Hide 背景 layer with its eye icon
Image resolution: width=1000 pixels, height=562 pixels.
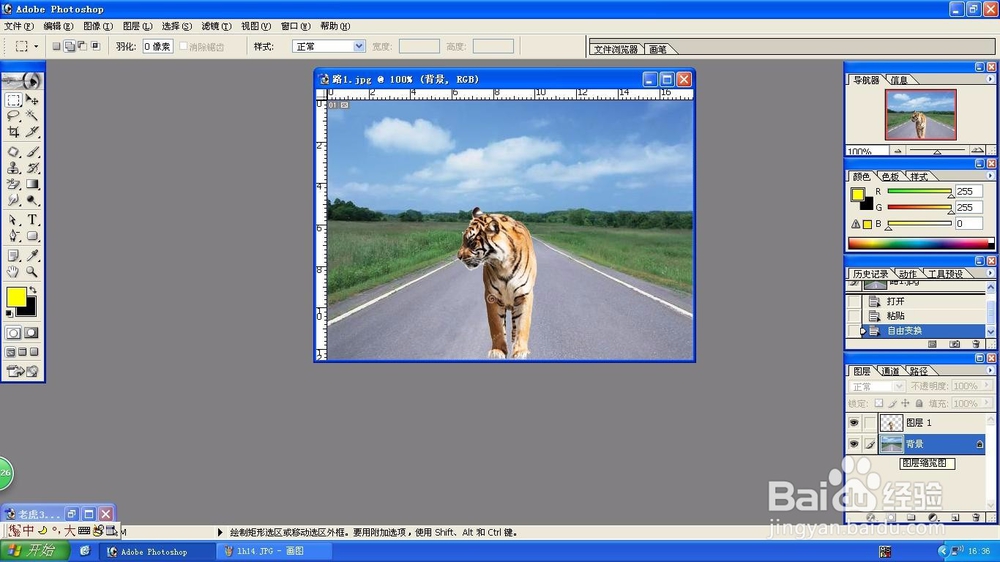pos(854,444)
